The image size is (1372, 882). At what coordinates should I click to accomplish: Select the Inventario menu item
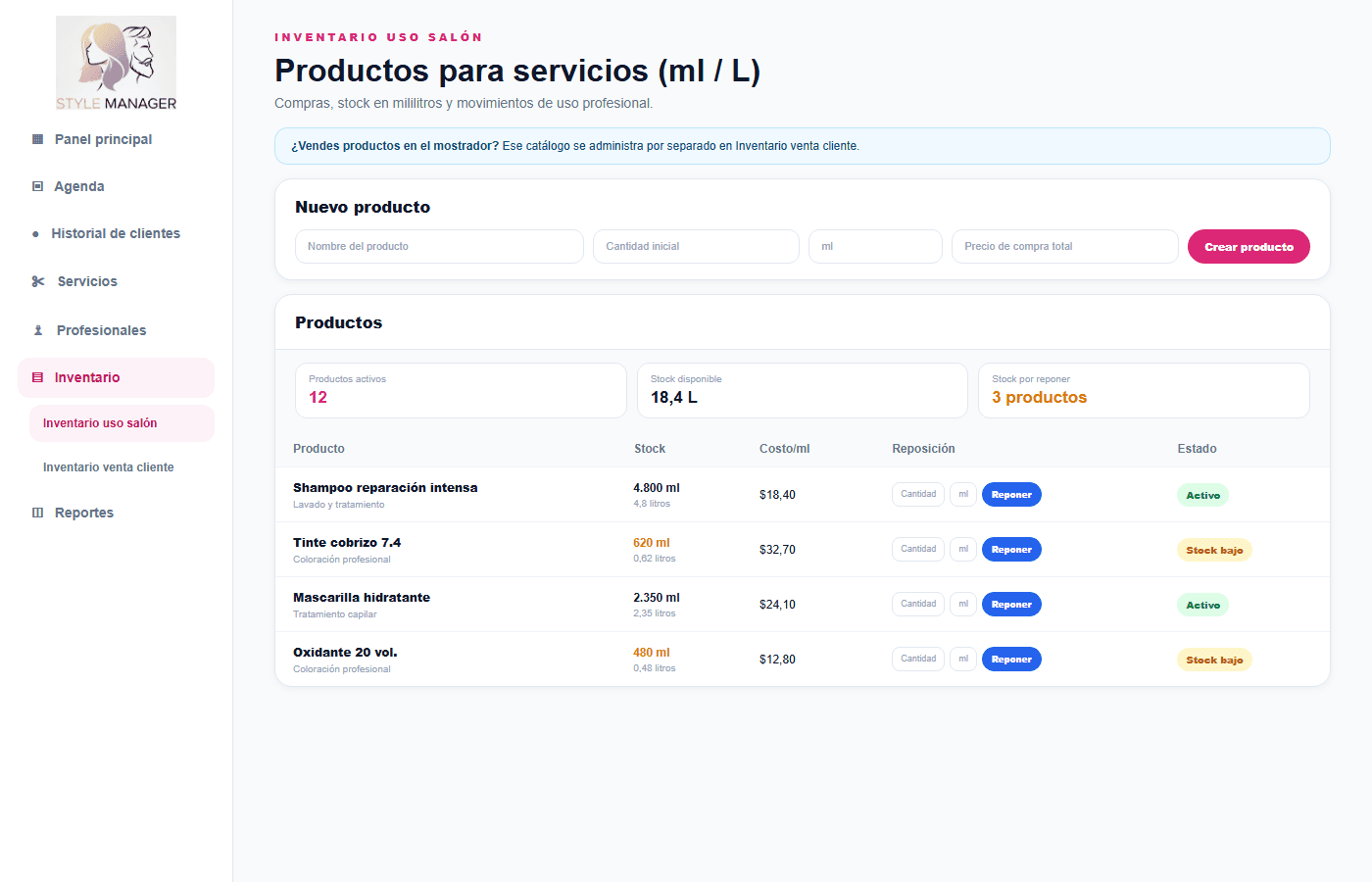[x=116, y=377]
